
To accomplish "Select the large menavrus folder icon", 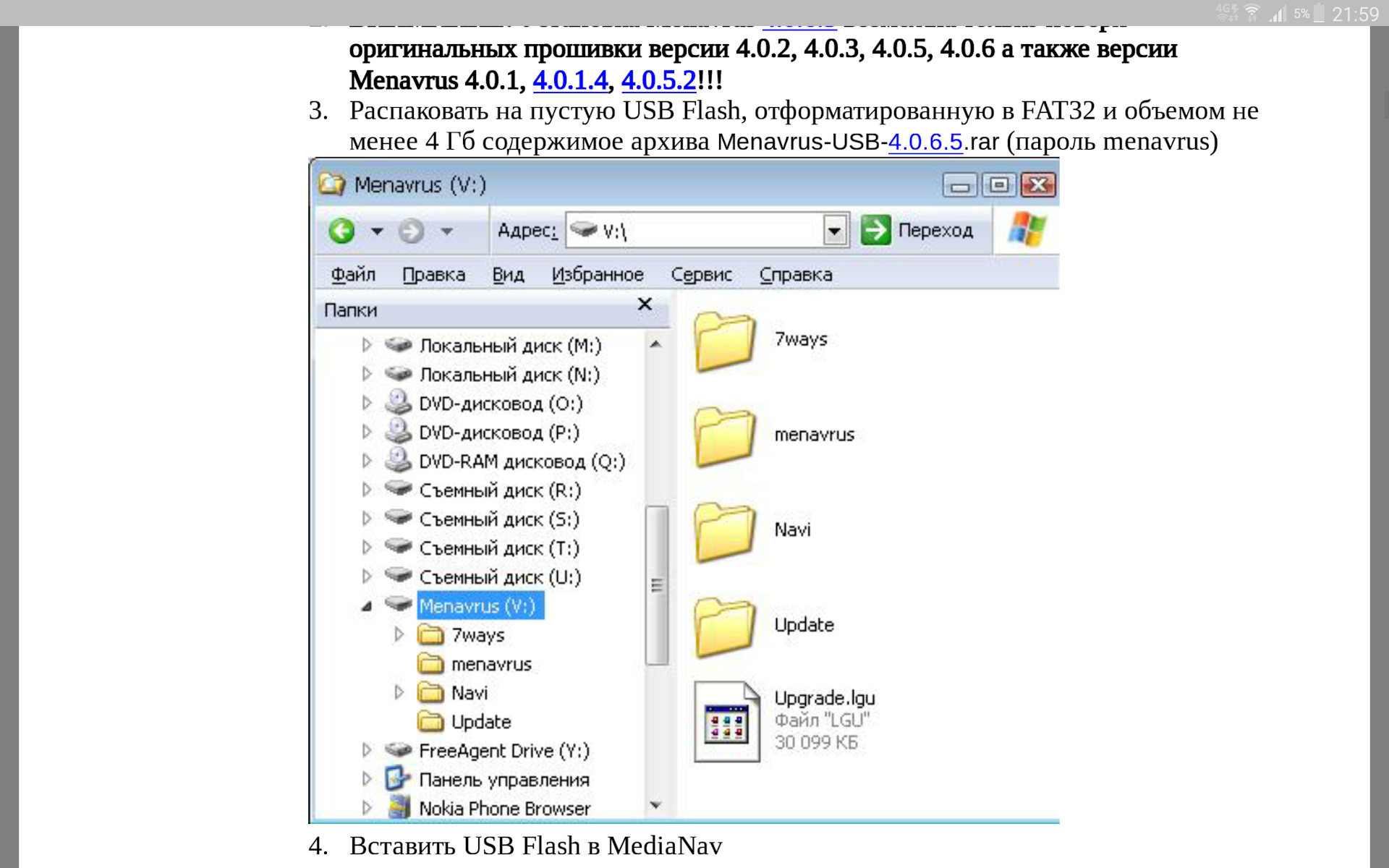I will pyautogui.click(x=725, y=437).
